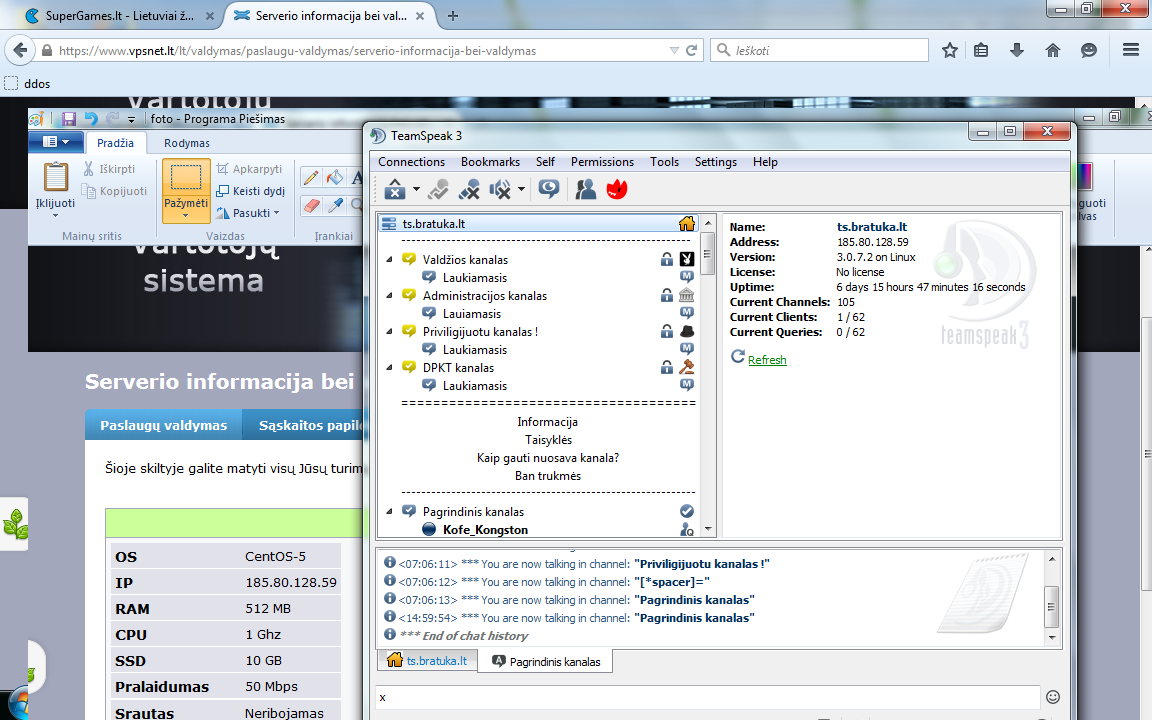Collapse the Administracijos kanalas channel
Image resolution: width=1152 pixels, height=720 pixels.
click(x=389, y=295)
